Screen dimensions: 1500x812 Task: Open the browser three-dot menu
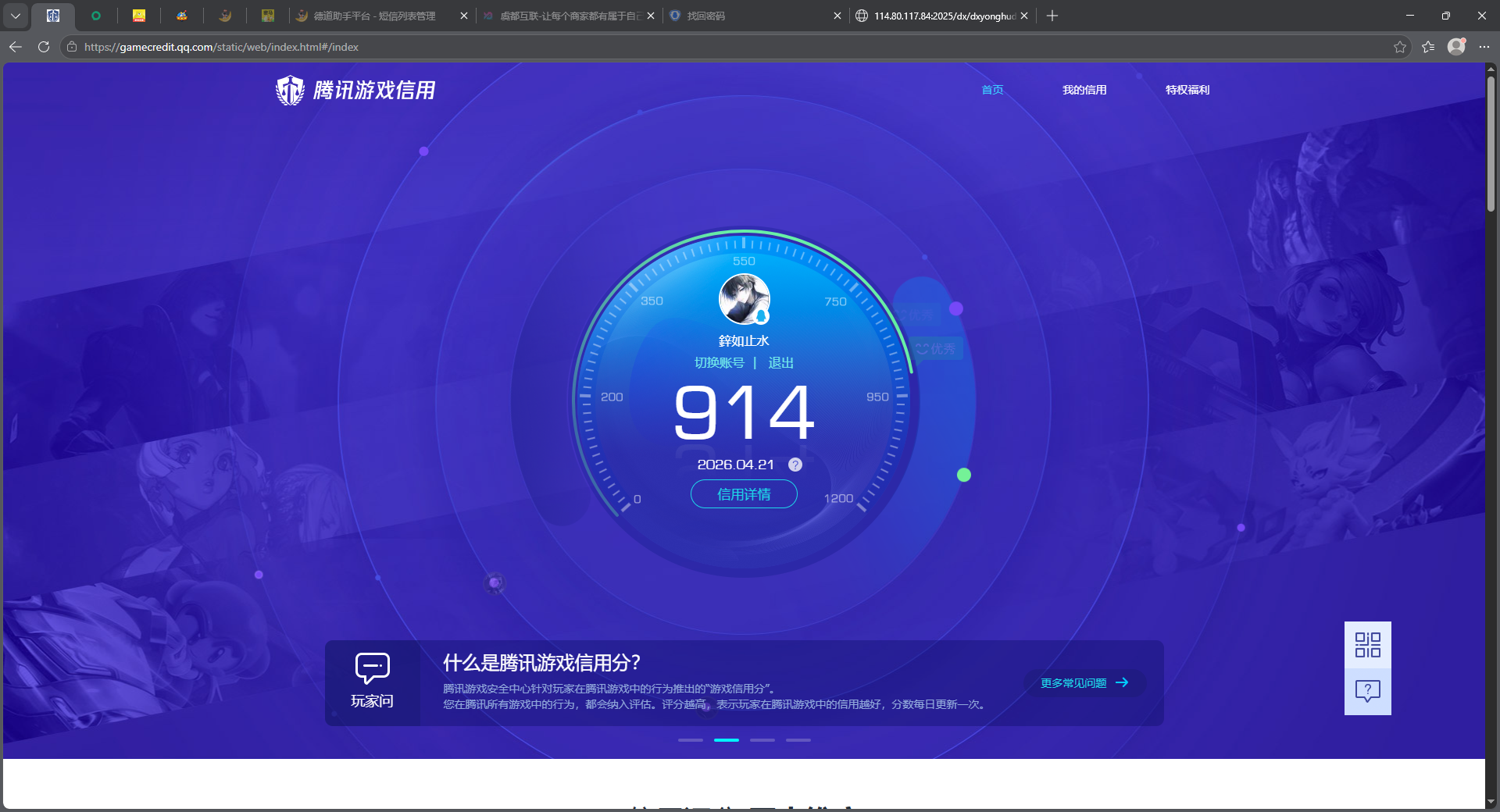pos(1486,47)
